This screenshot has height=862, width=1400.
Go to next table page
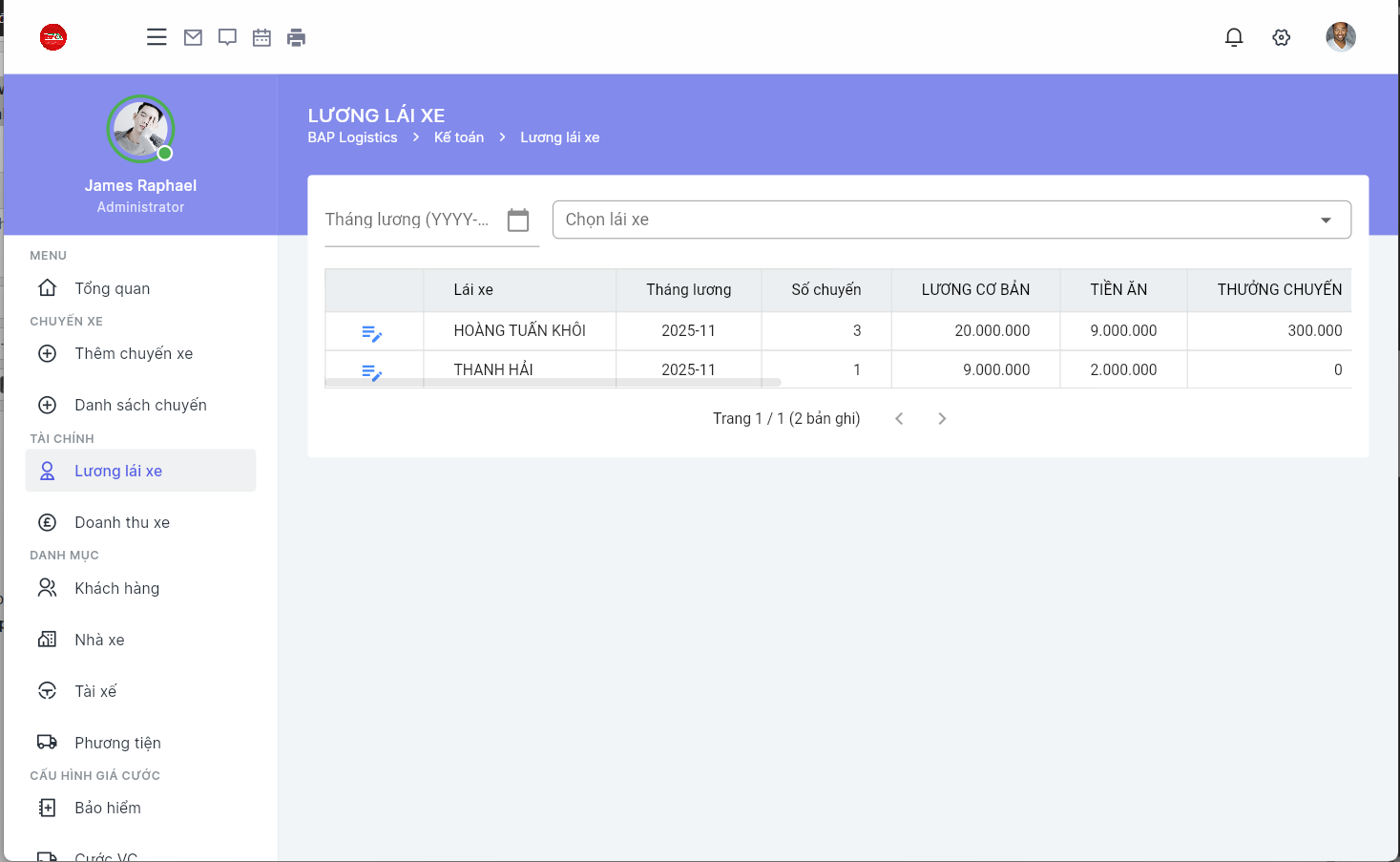[x=942, y=419]
